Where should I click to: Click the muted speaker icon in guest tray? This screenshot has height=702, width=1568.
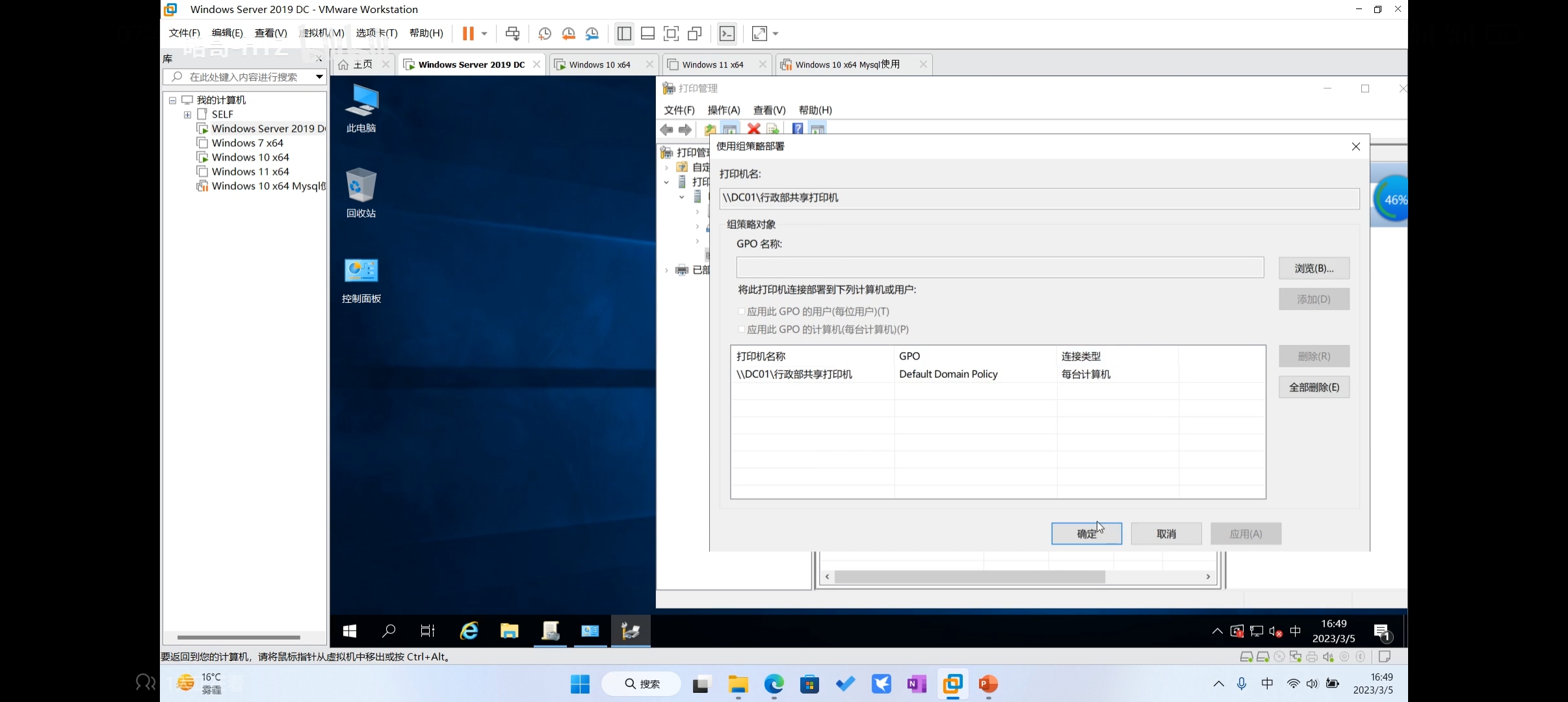pyautogui.click(x=1275, y=631)
